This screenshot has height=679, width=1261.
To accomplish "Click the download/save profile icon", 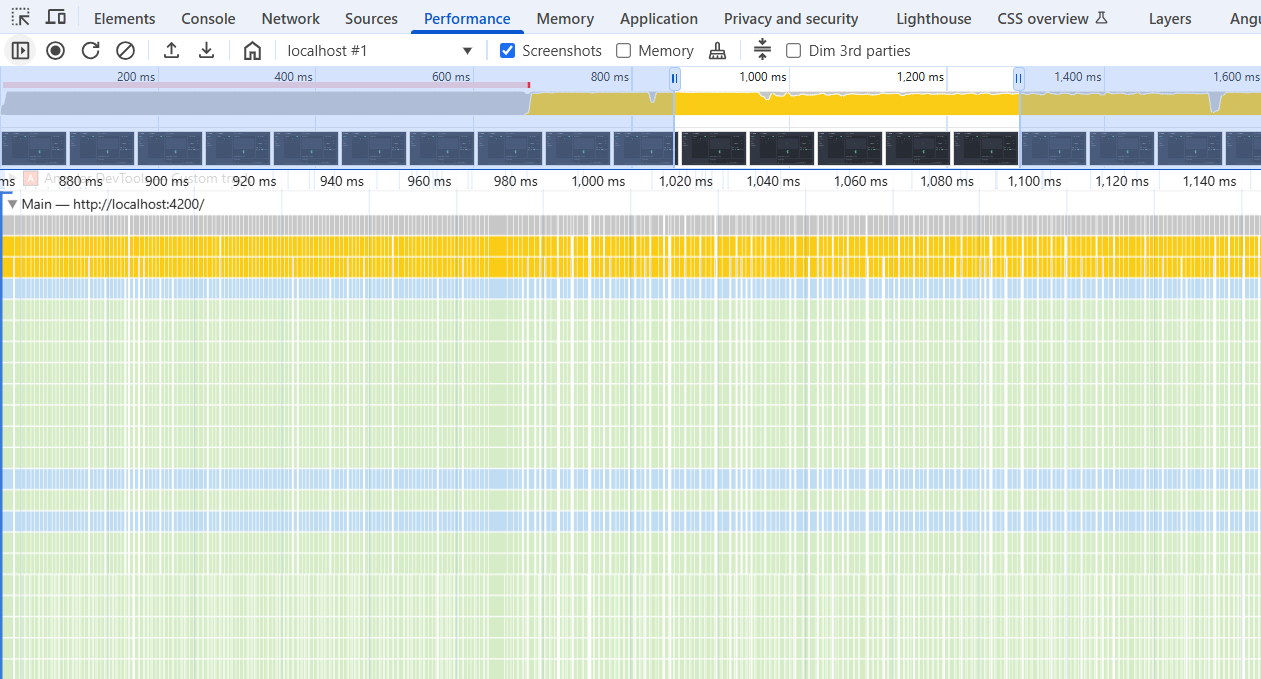I will pyautogui.click(x=206, y=50).
